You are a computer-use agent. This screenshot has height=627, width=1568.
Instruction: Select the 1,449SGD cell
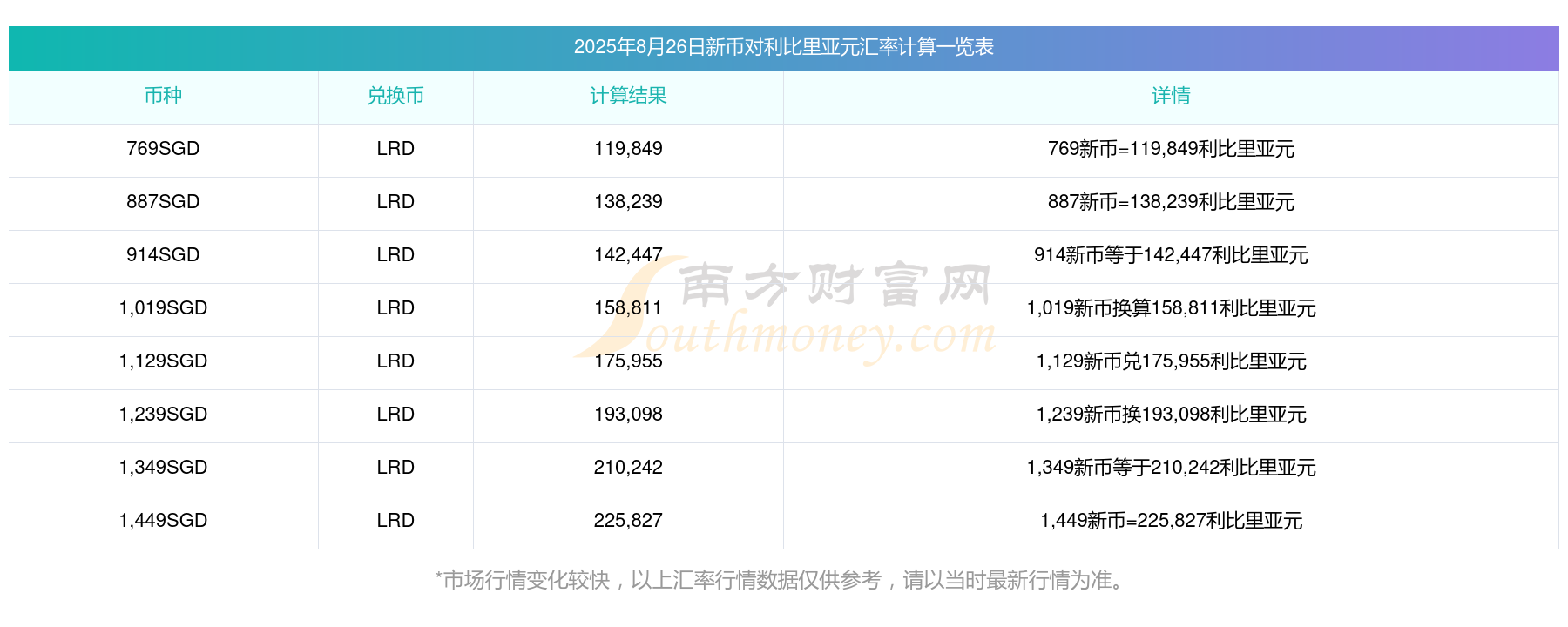[163, 521]
